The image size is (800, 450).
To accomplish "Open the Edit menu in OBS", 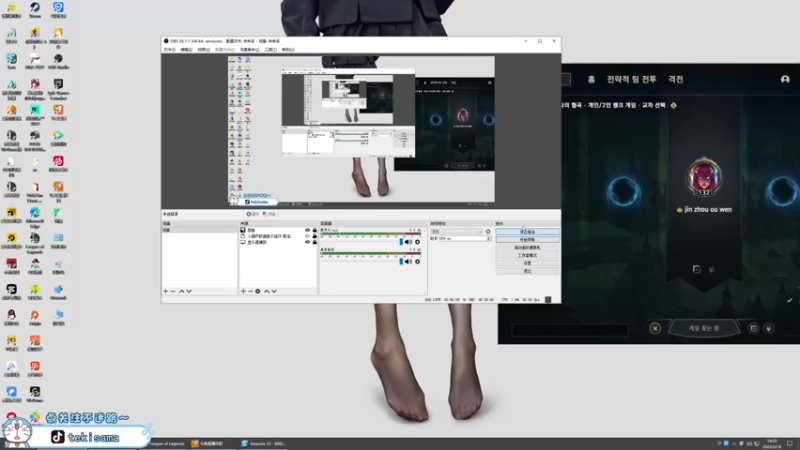I will (x=186, y=49).
